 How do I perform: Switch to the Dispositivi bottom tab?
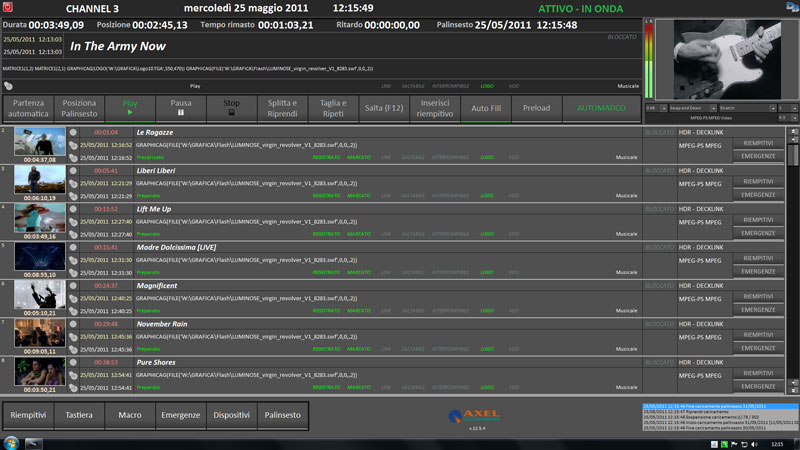pyautogui.click(x=231, y=414)
